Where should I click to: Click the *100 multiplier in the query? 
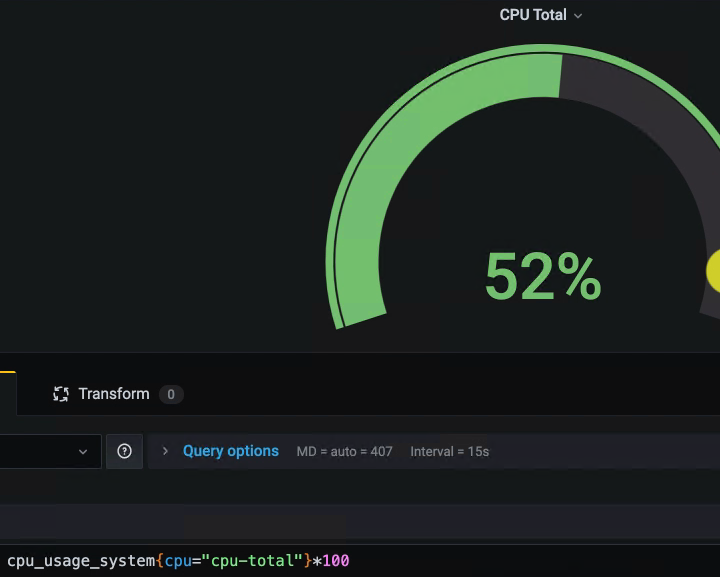pyautogui.click(x=332, y=561)
